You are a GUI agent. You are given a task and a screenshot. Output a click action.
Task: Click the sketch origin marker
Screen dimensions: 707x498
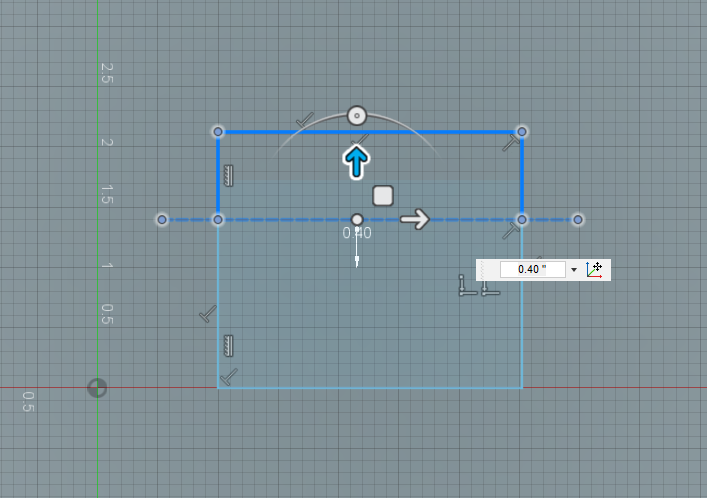[x=97, y=388]
